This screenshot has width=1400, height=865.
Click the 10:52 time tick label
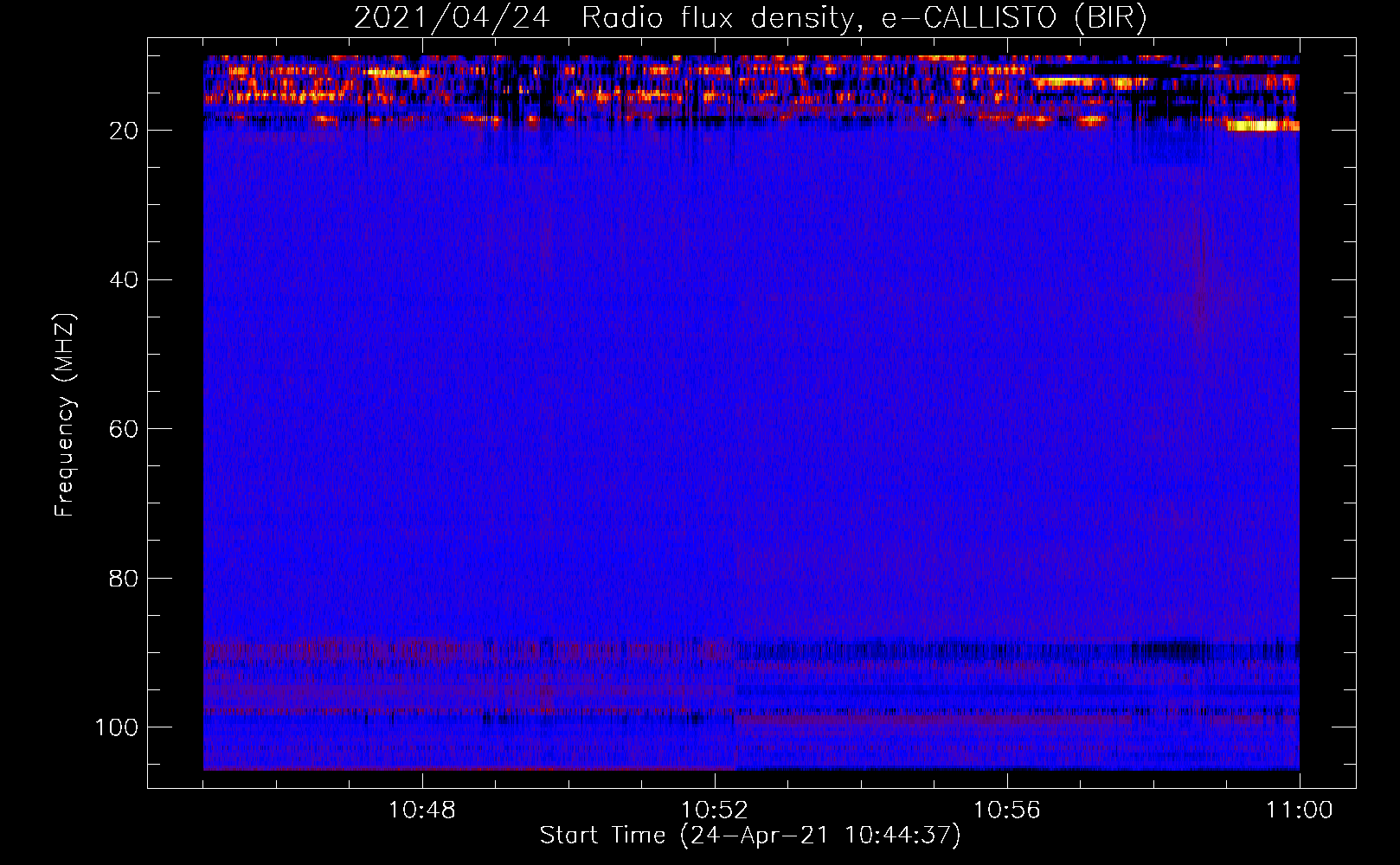(x=715, y=811)
